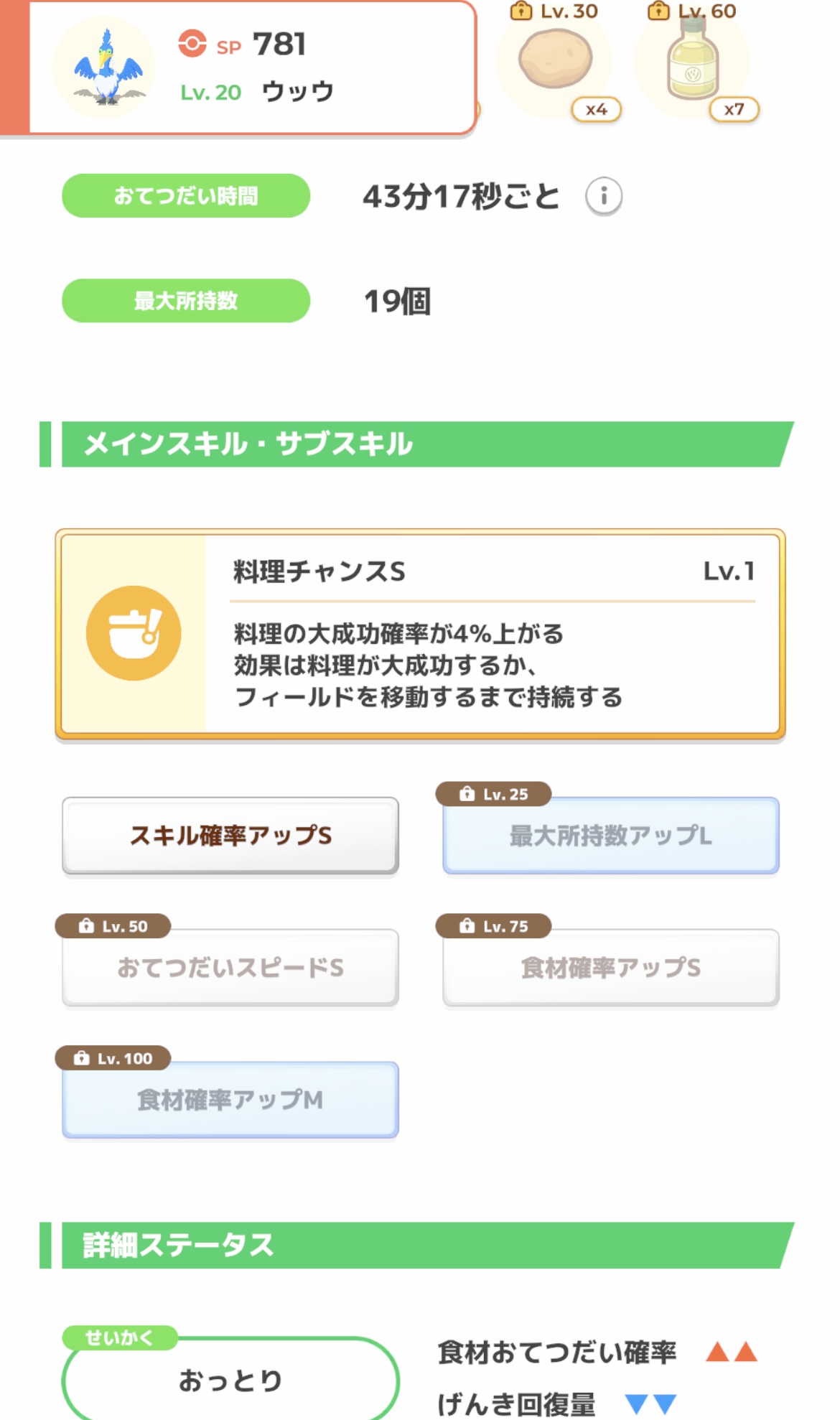Tap the ウッウ Pokémon portrait

point(106,69)
